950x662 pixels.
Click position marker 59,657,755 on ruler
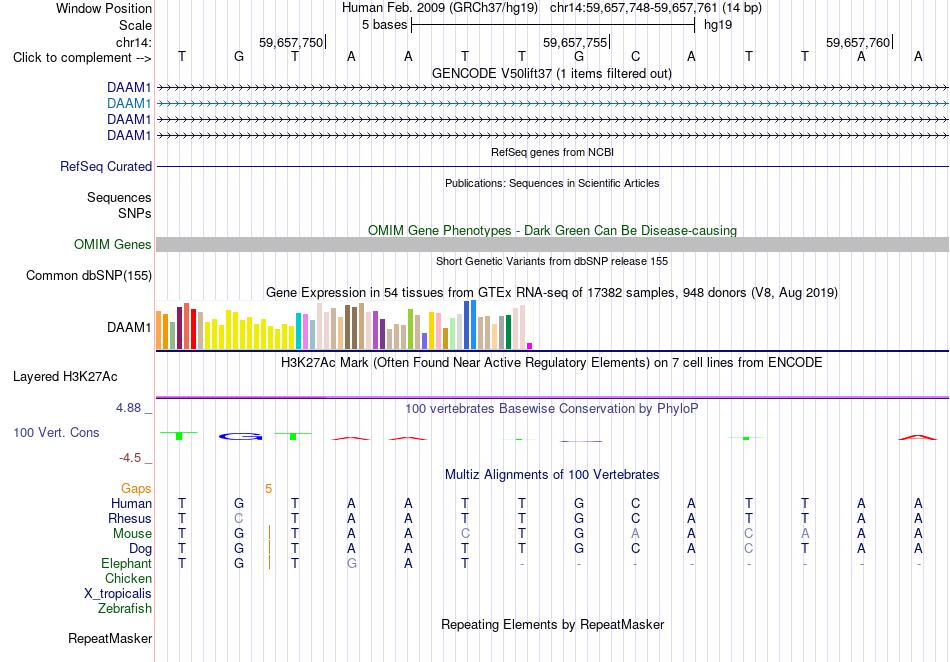click(575, 42)
